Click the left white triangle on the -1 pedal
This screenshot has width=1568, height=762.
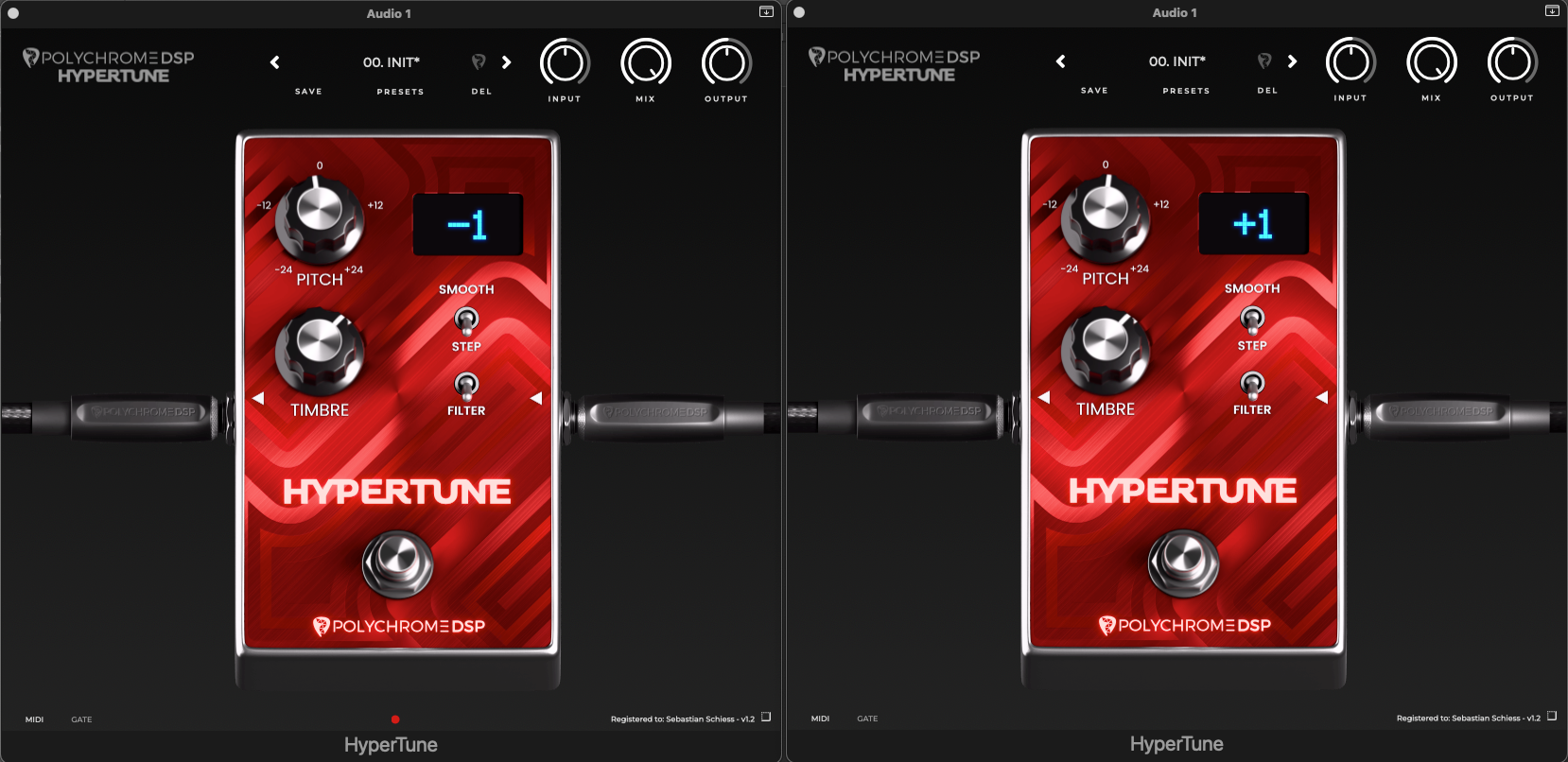click(258, 398)
